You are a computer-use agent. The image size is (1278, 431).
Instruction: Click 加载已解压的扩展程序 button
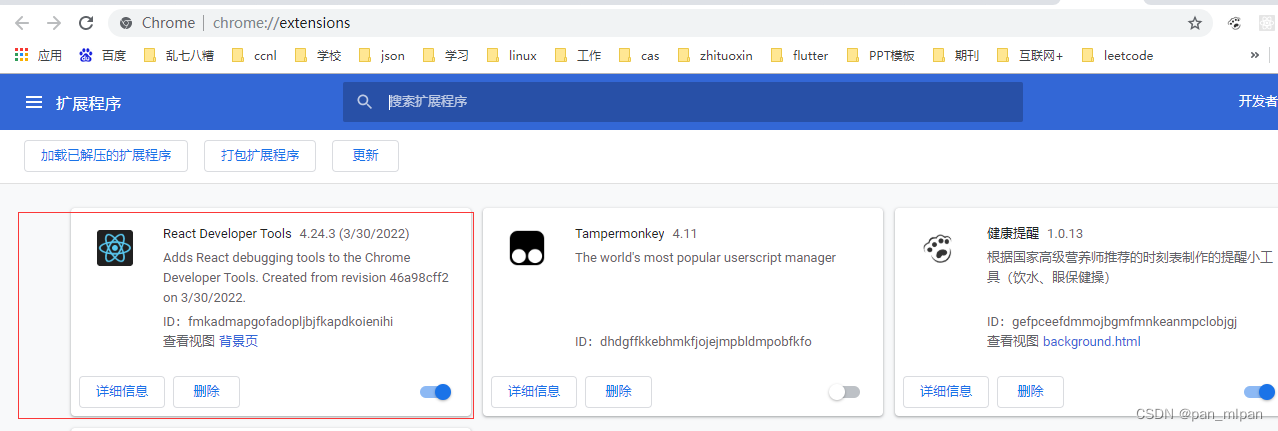pos(106,156)
